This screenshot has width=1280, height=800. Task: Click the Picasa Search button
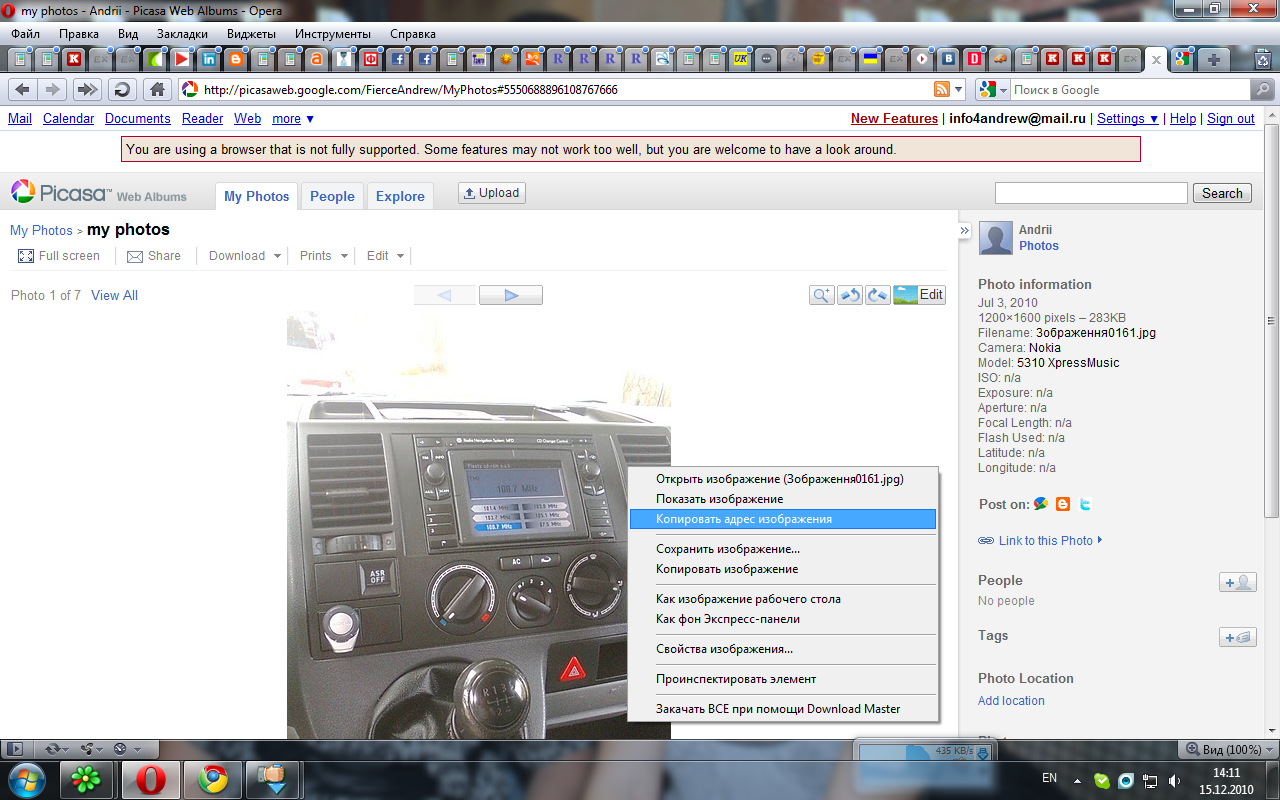[1222, 193]
